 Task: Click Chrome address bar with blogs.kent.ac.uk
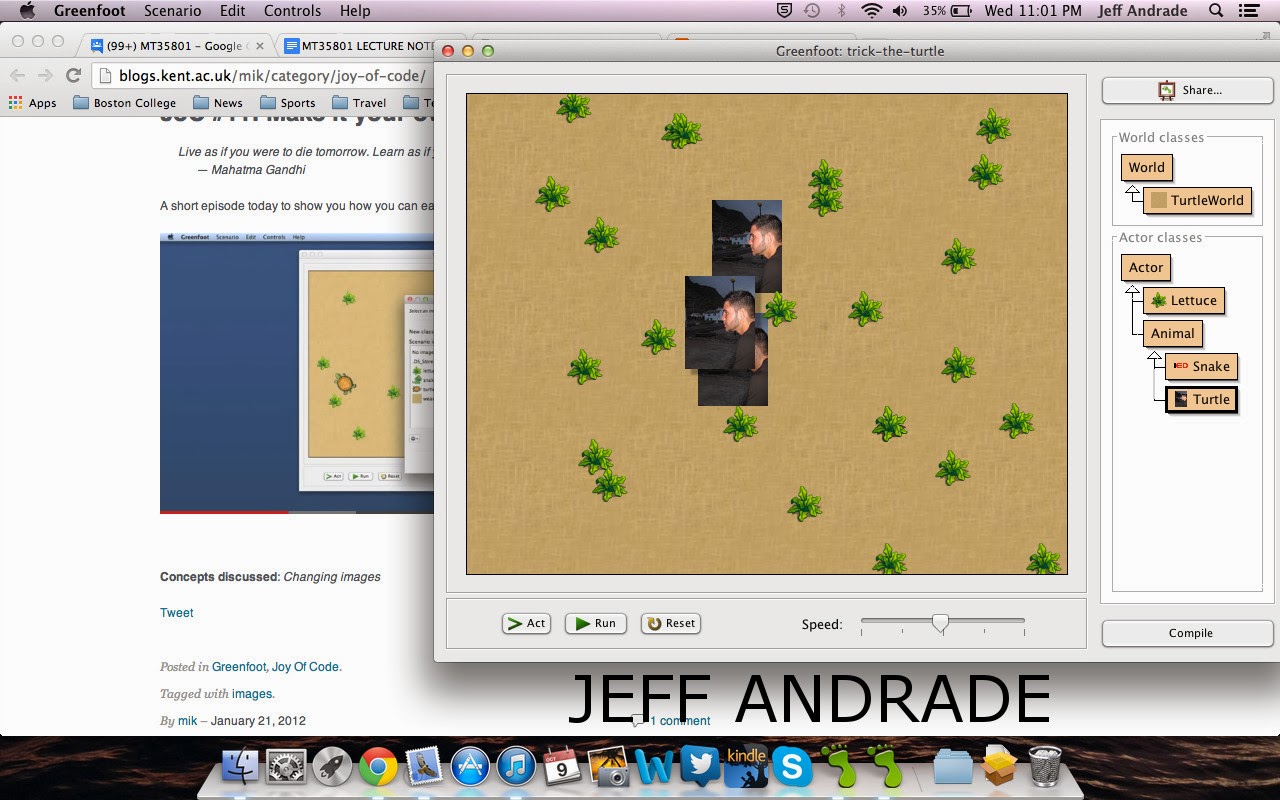coord(263,75)
